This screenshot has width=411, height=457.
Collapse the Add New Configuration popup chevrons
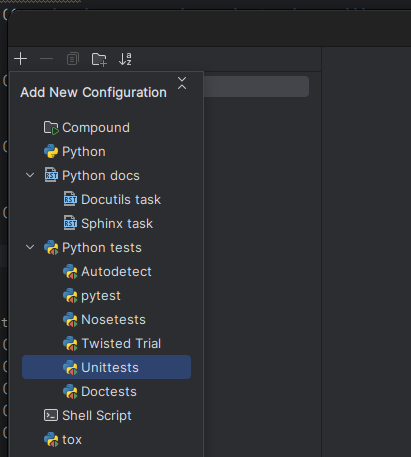182,83
